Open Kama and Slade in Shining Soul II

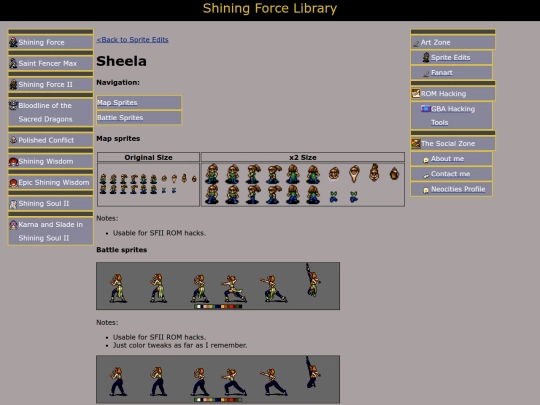[x=51, y=231]
